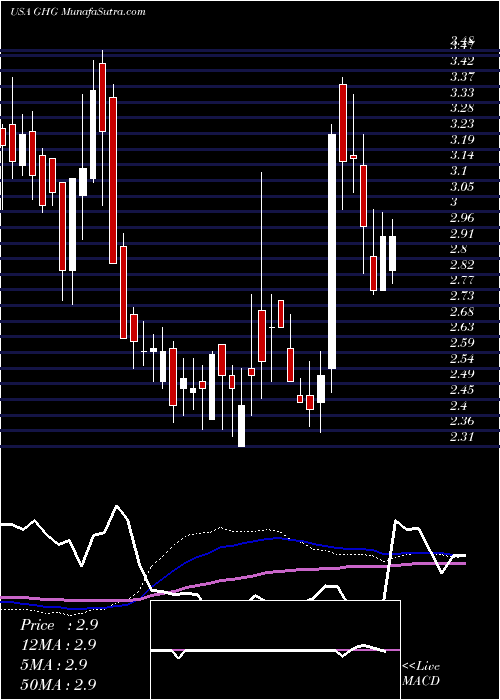
Task: Click the 12MA : 2.9 legend entry
Action: pyautogui.click(x=58, y=644)
